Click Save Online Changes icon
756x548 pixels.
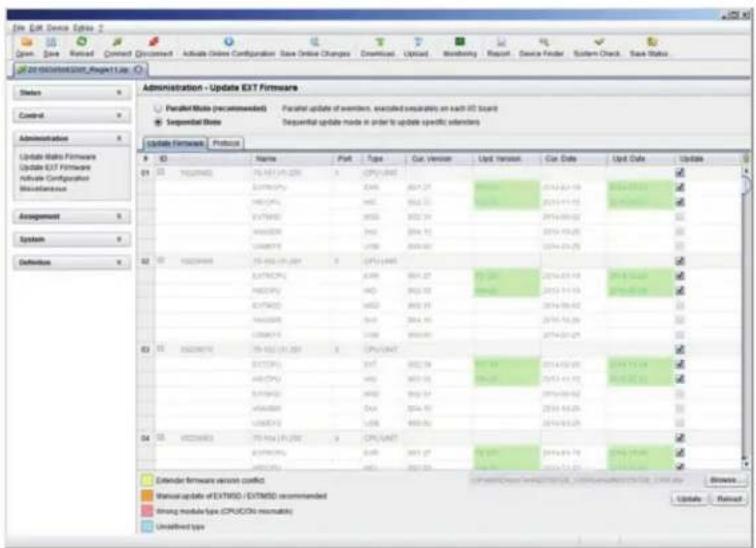point(315,42)
